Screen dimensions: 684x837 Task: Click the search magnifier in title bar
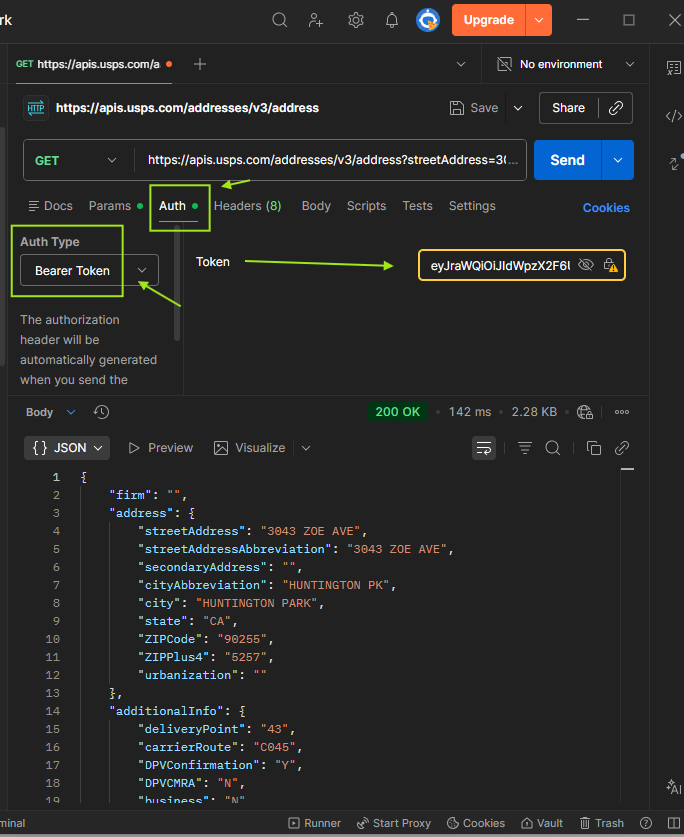pyautogui.click(x=280, y=20)
